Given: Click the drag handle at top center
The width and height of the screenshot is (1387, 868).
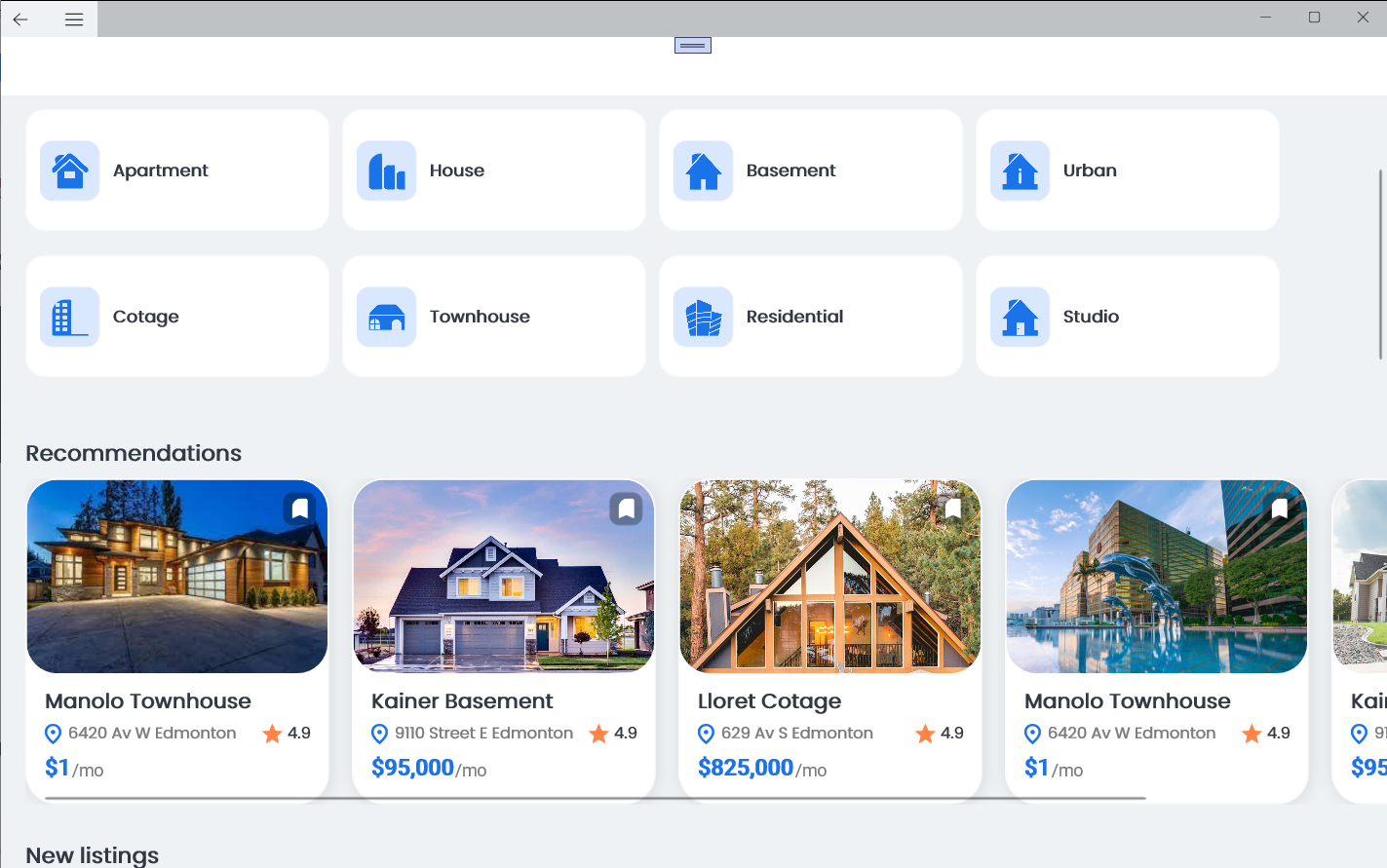Looking at the screenshot, I should [x=693, y=46].
